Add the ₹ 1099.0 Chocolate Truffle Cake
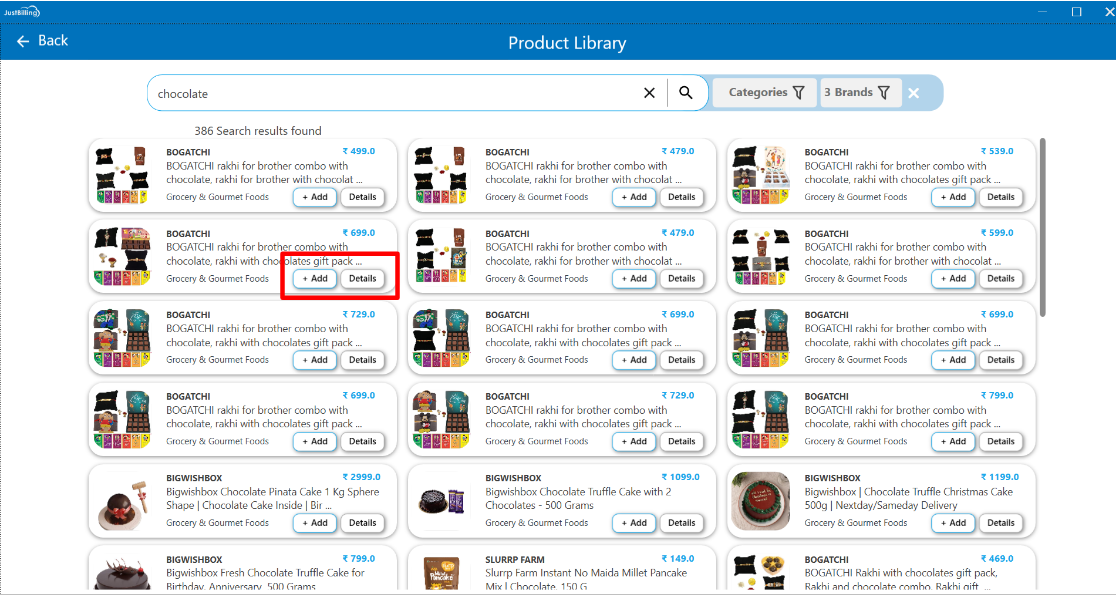Image resolution: width=1116 pixels, height=595 pixels. [x=634, y=523]
